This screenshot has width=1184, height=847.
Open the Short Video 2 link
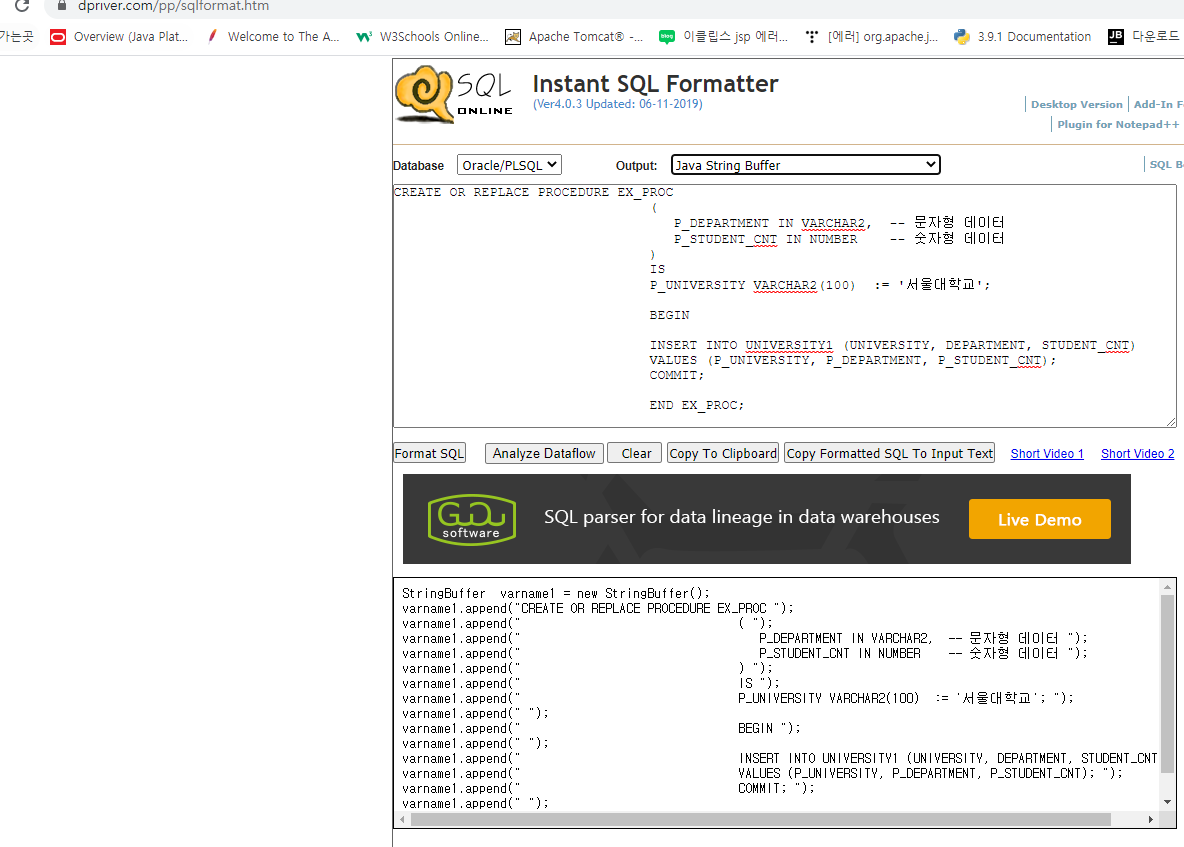coord(1137,454)
